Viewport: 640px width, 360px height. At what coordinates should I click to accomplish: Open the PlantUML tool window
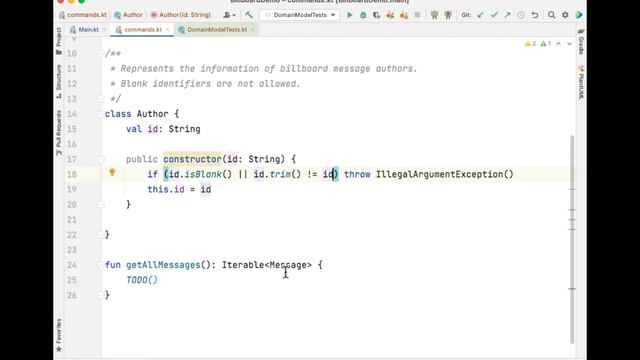(x=581, y=82)
